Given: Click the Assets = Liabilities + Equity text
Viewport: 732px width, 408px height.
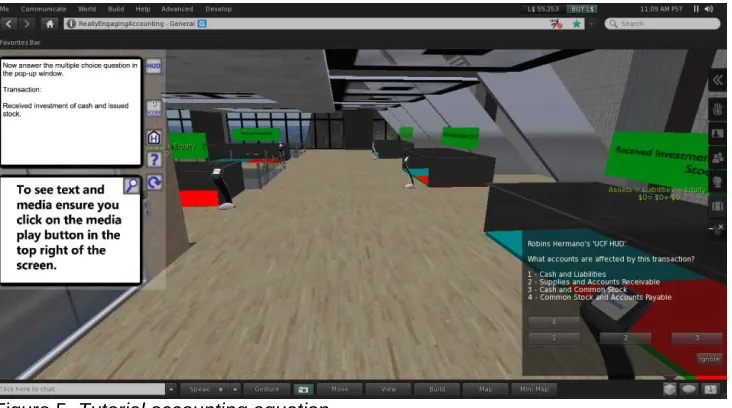Looking at the screenshot, I should point(656,190).
